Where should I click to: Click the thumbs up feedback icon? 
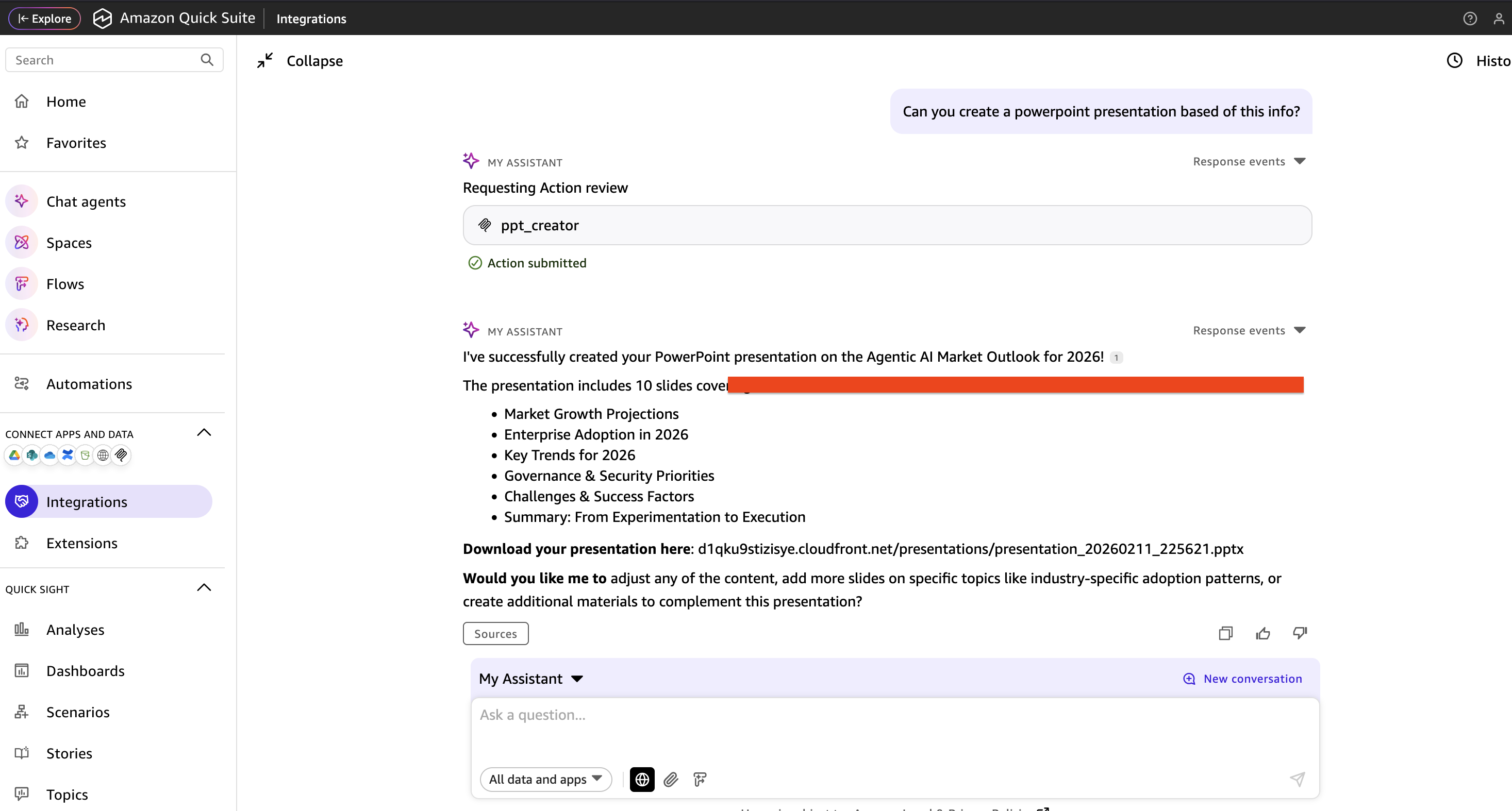[x=1262, y=633]
